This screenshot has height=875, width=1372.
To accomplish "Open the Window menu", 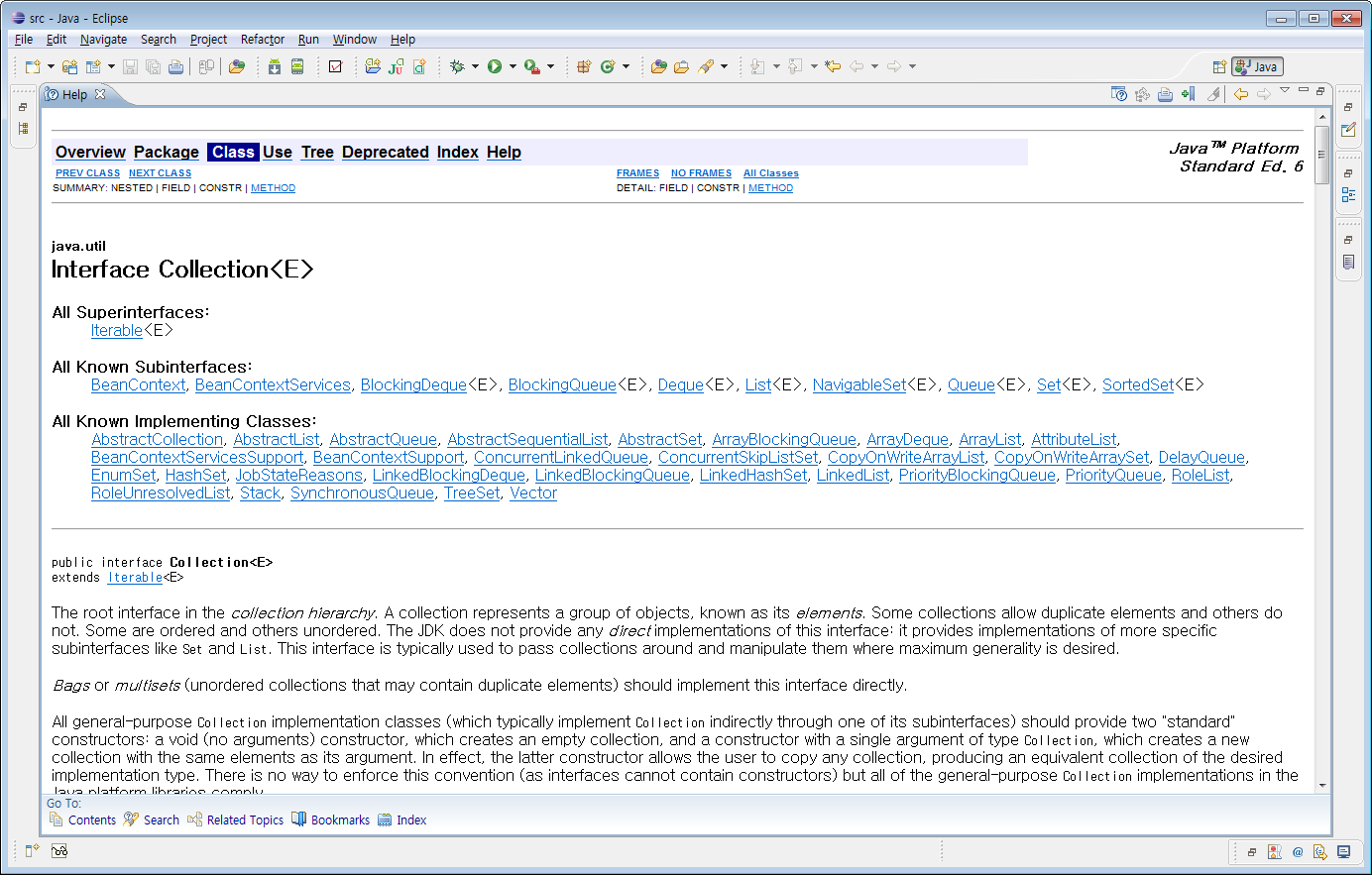I will pyautogui.click(x=355, y=40).
